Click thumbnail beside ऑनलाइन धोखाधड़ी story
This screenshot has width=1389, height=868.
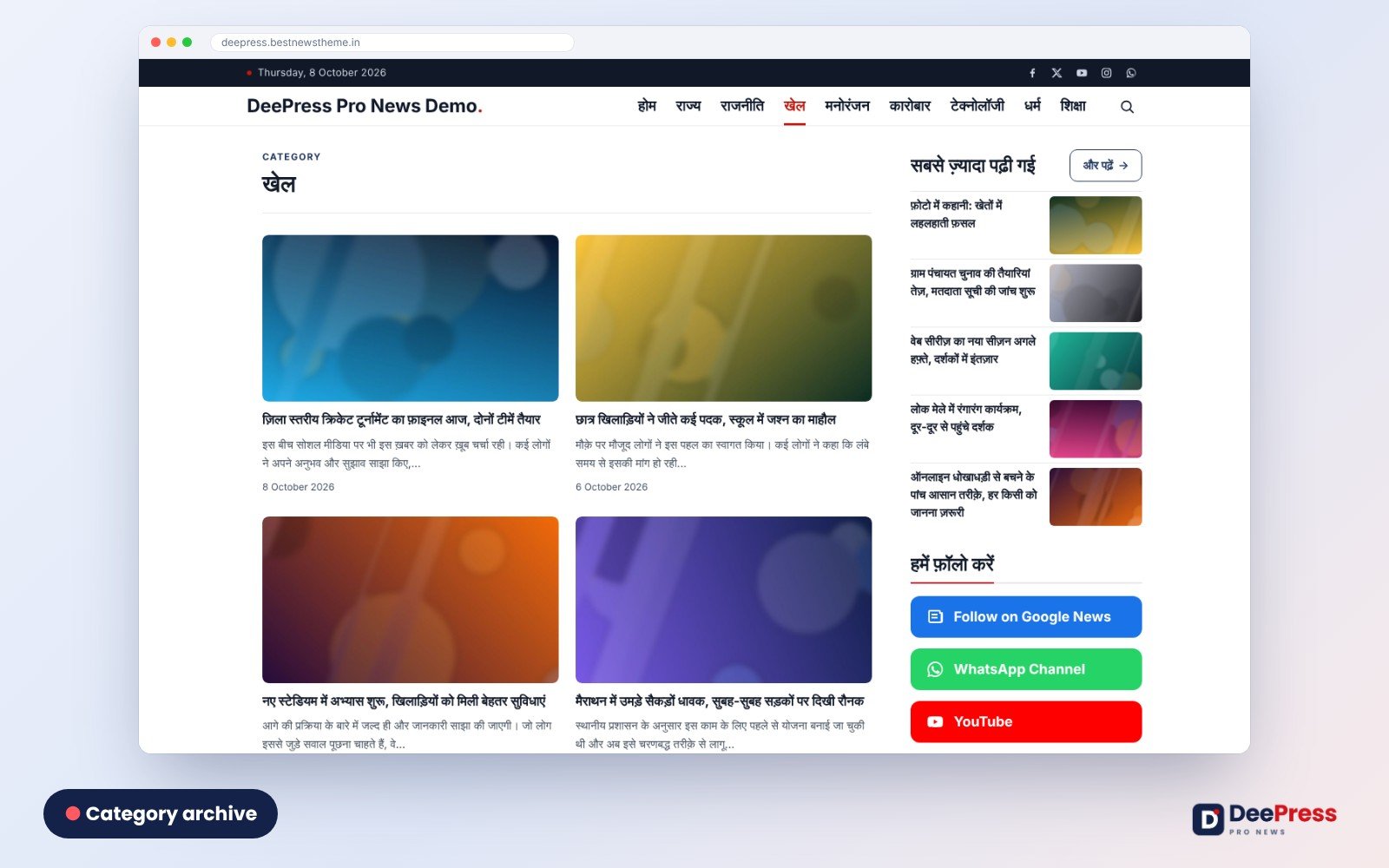click(1096, 496)
